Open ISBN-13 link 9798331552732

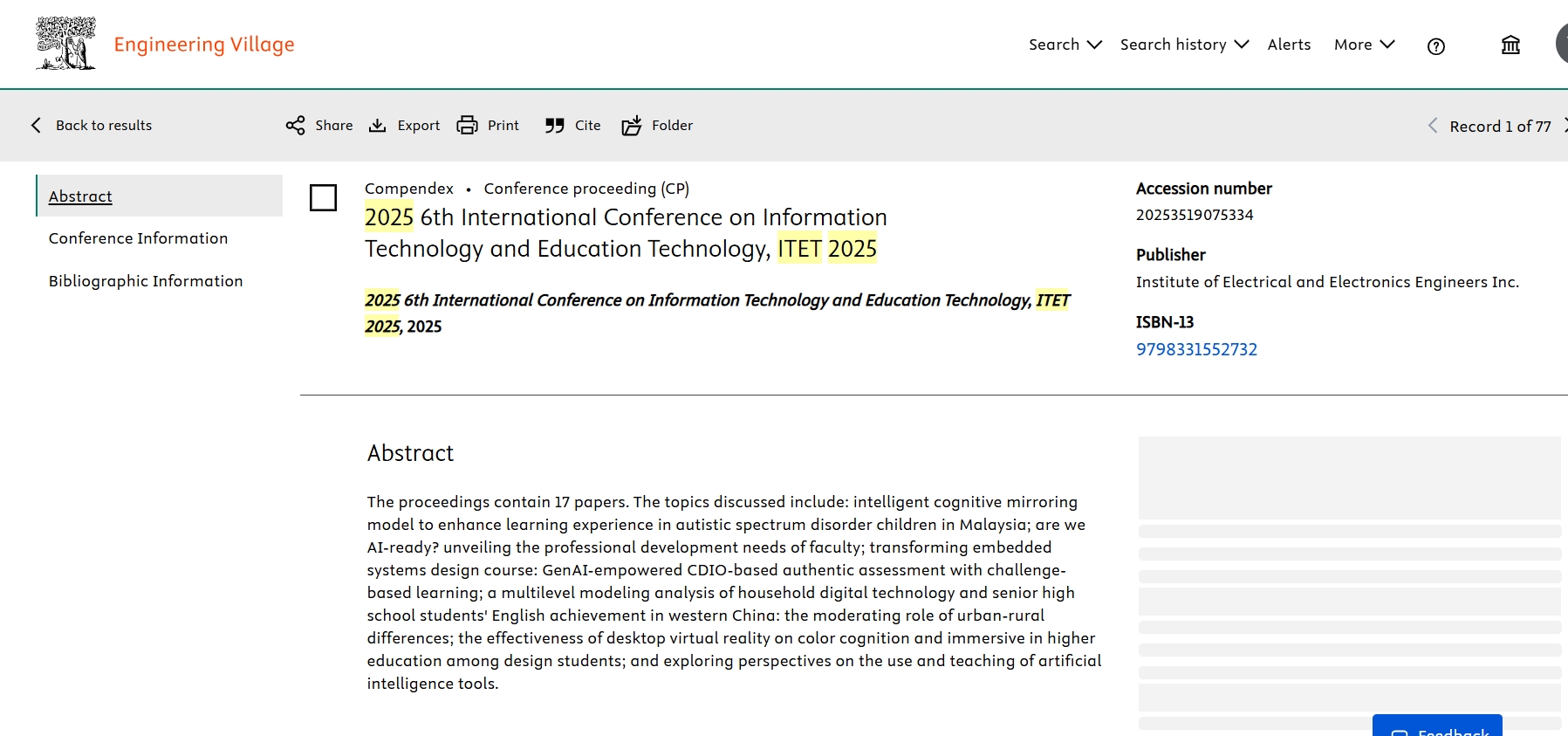pyautogui.click(x=1196, y=349)
